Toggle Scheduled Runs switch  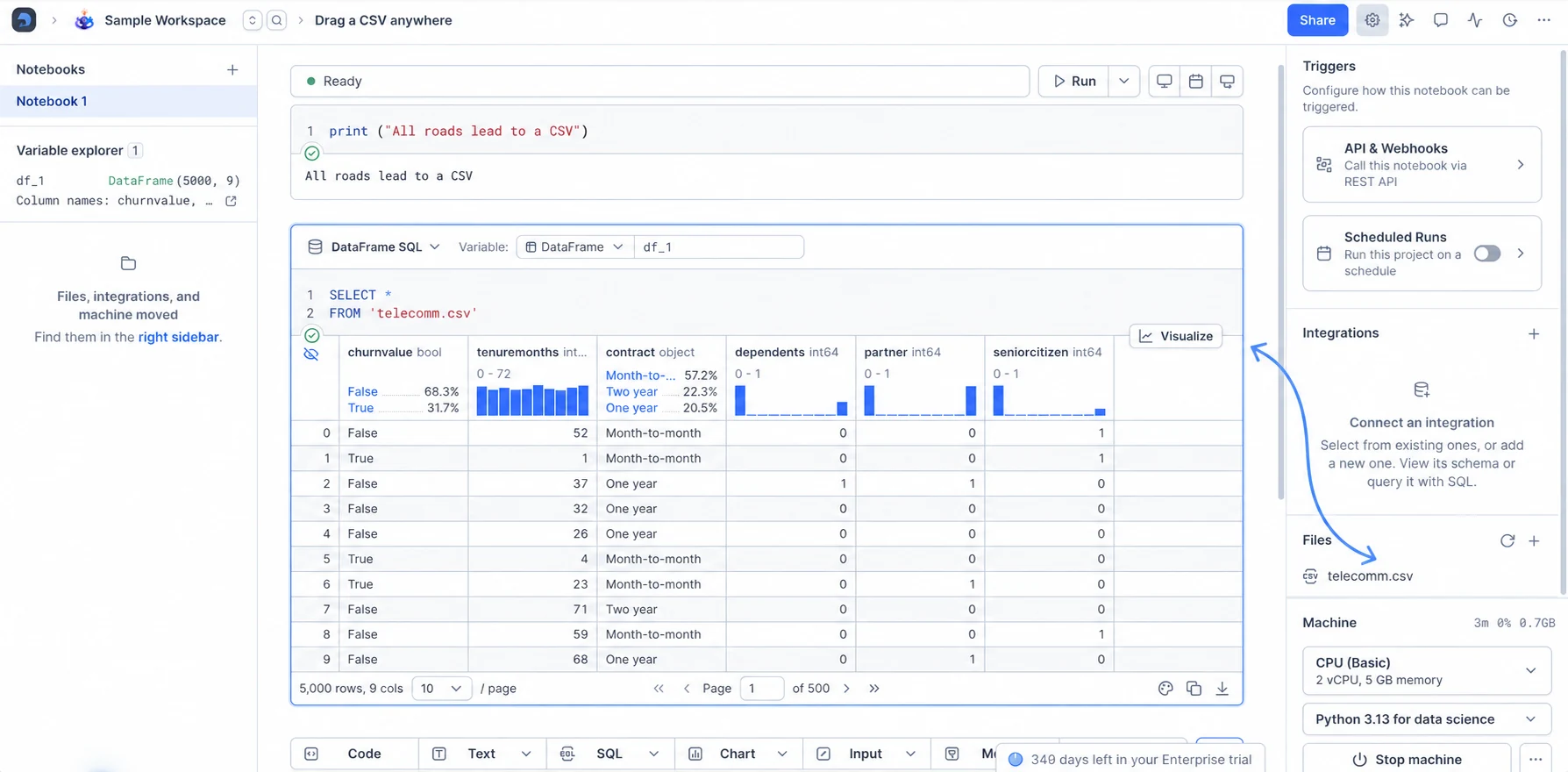click(x=1487, y=254)
